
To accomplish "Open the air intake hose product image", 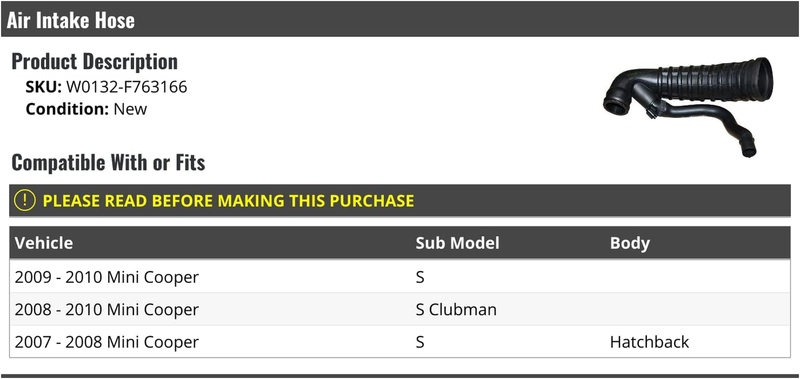I will point(688,107).
